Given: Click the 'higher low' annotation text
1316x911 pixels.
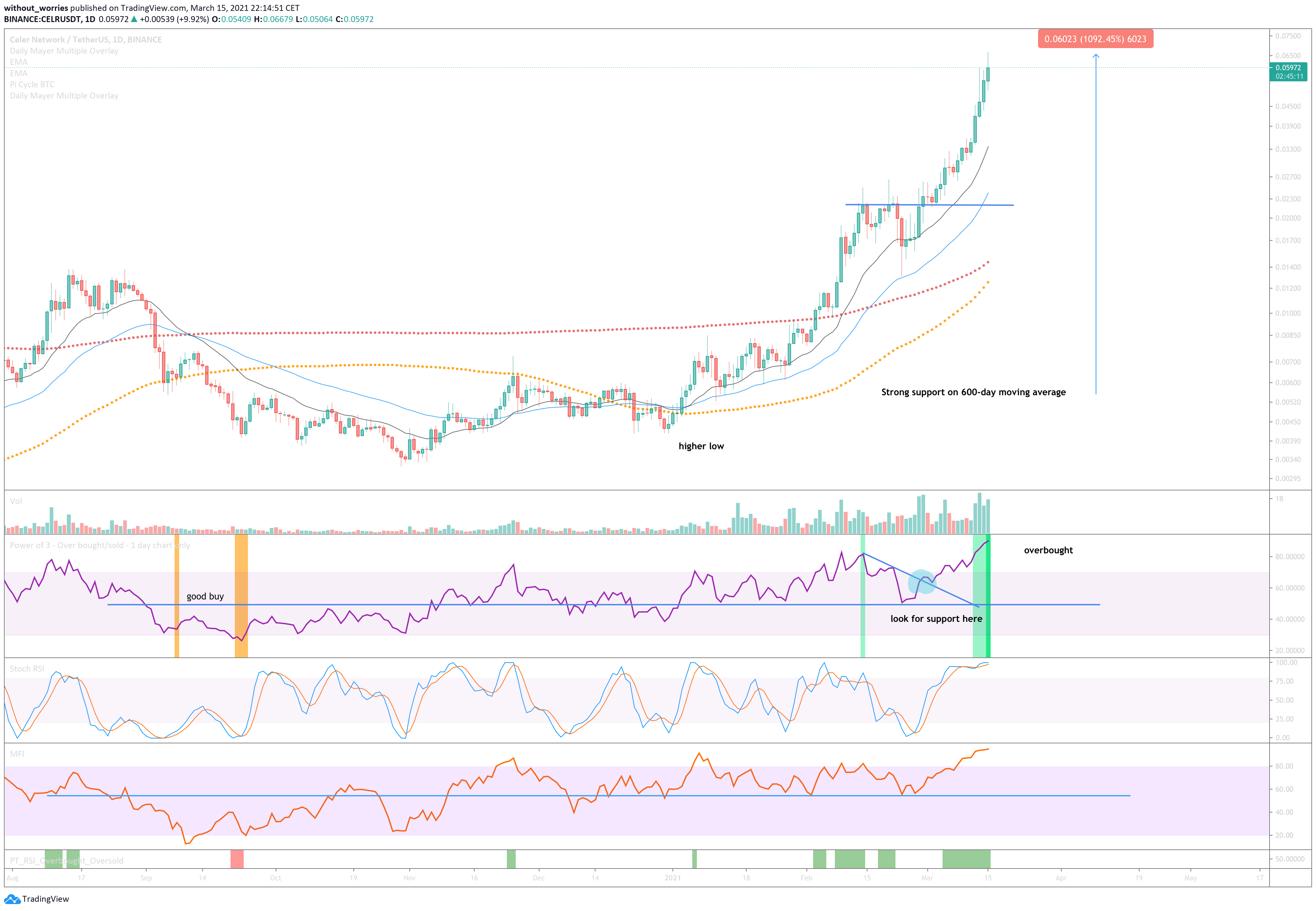Looking at the screenshot, I should (x=701, y=446).
